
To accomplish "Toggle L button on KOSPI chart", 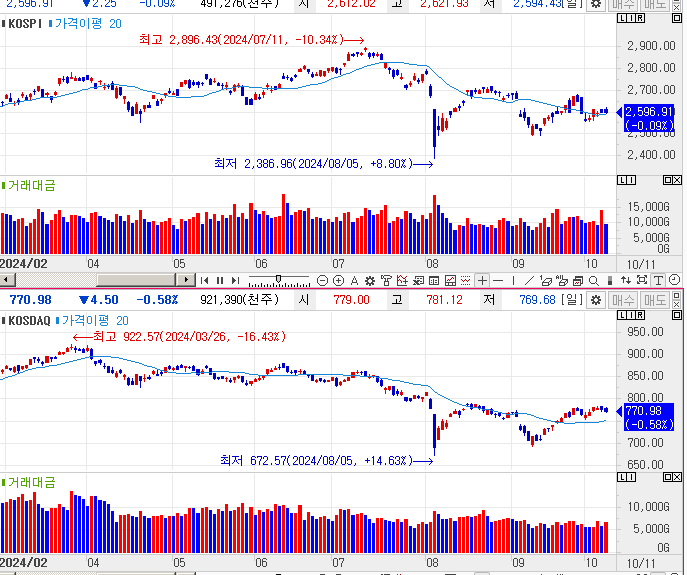I will [622, 18].
